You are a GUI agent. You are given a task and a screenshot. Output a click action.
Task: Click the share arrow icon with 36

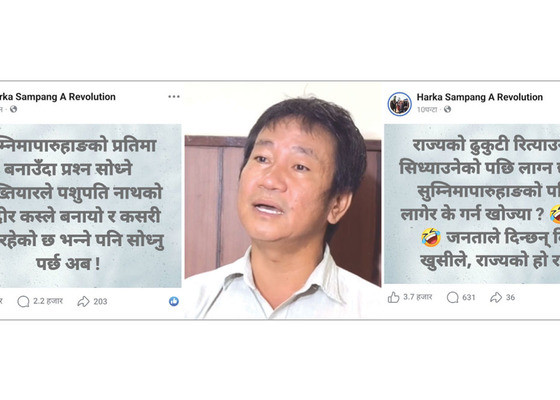tap(496, 298)
